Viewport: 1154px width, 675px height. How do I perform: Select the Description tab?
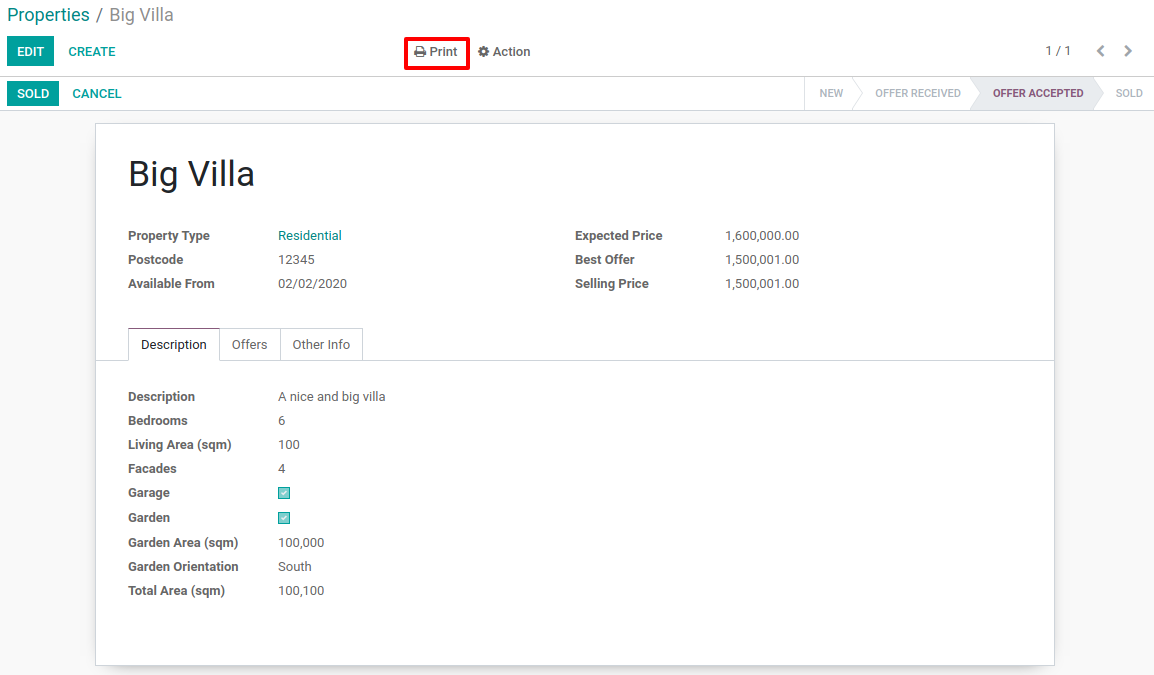[174, 345]
